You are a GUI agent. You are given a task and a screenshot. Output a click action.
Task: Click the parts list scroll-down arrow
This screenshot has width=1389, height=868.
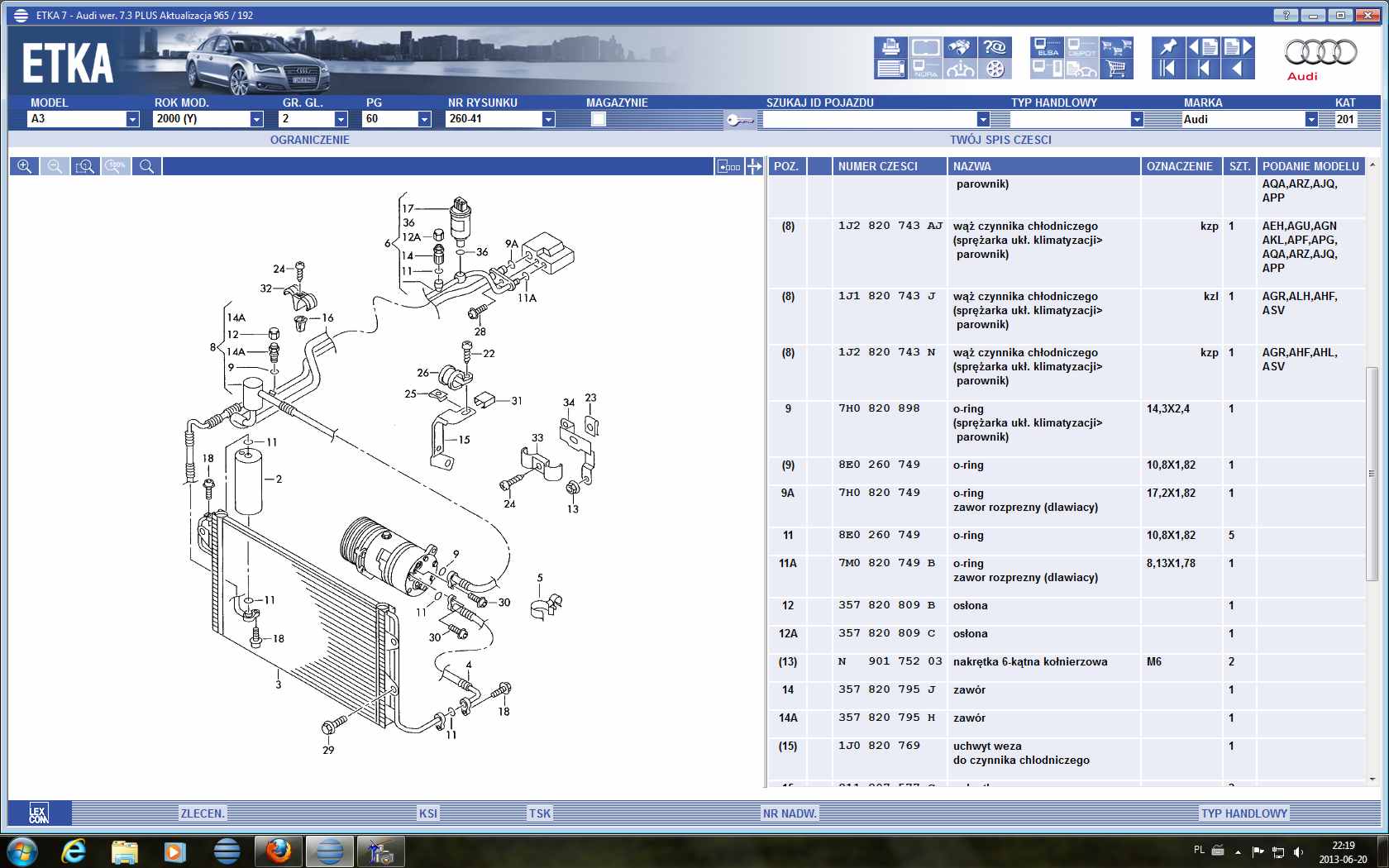click(x=1372, y=779)
